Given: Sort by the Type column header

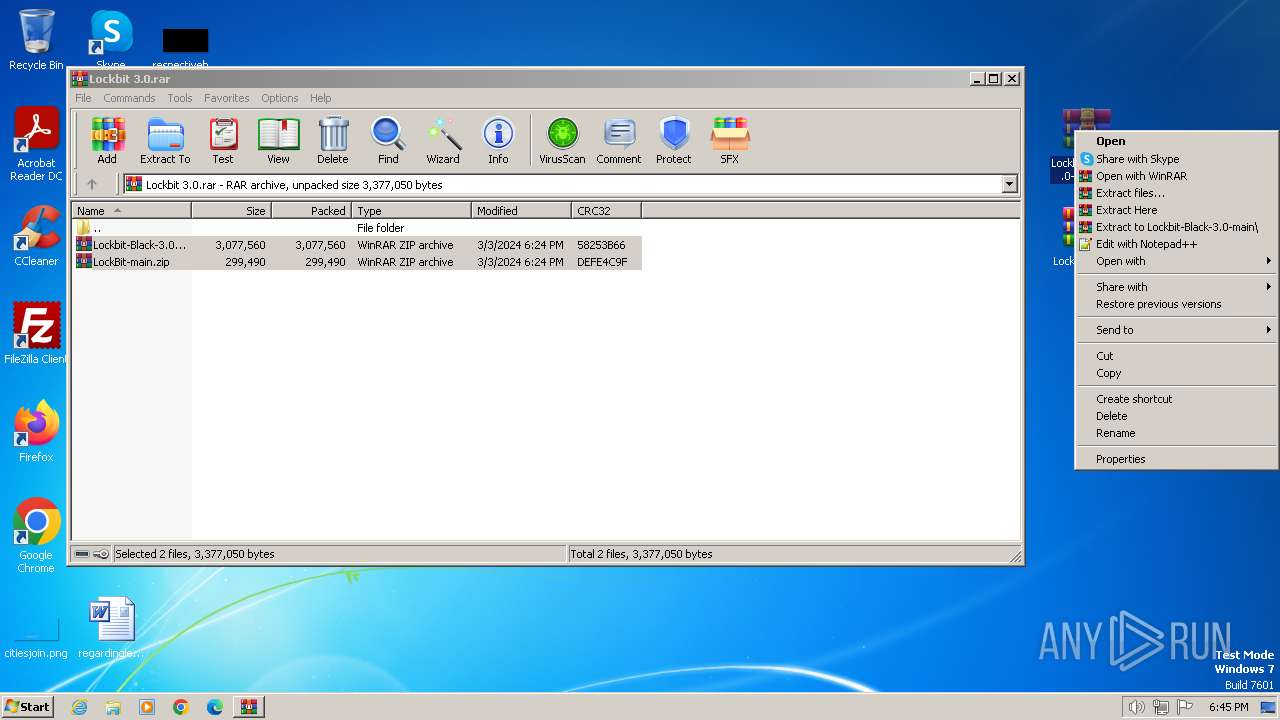Looking at the screenshot, I should [x=412, y=210].
